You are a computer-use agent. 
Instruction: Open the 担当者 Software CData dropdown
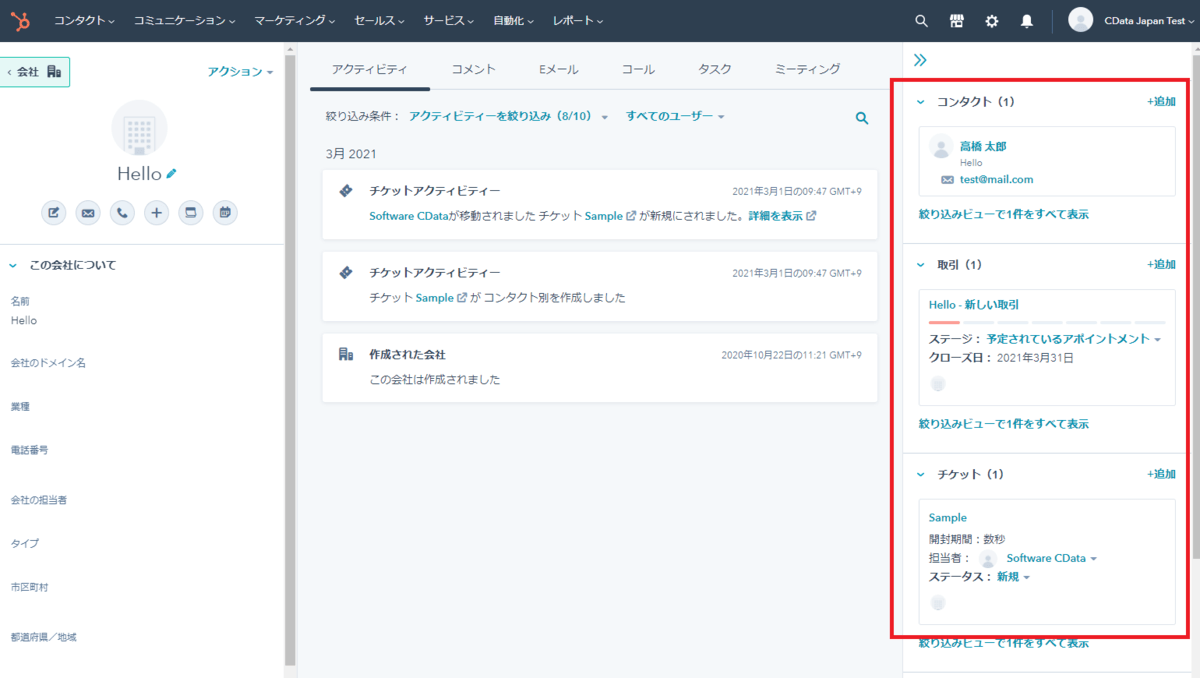[x=1051, y=558]
